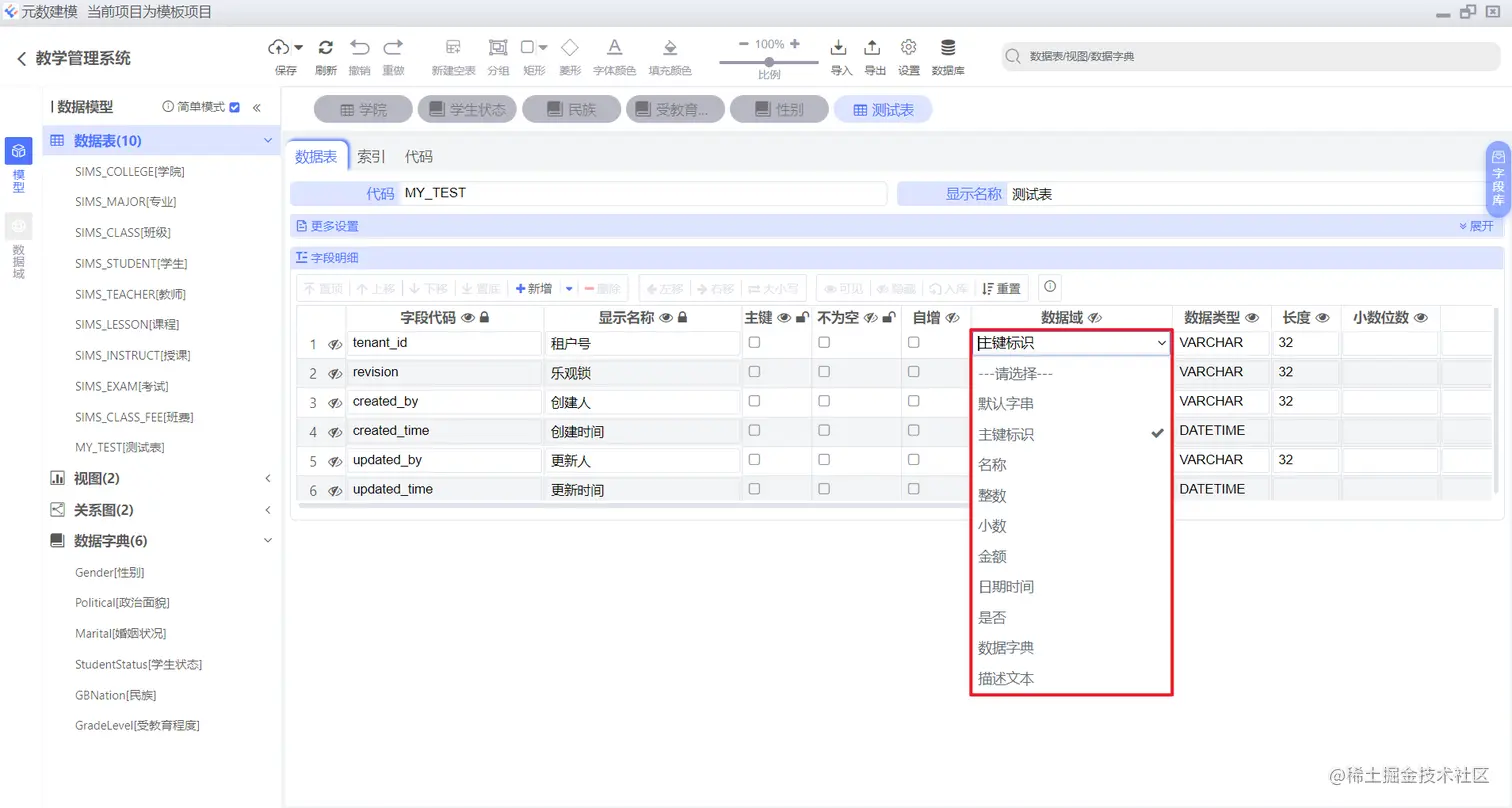Check 主键 for the updated_time row

point(754,489)
